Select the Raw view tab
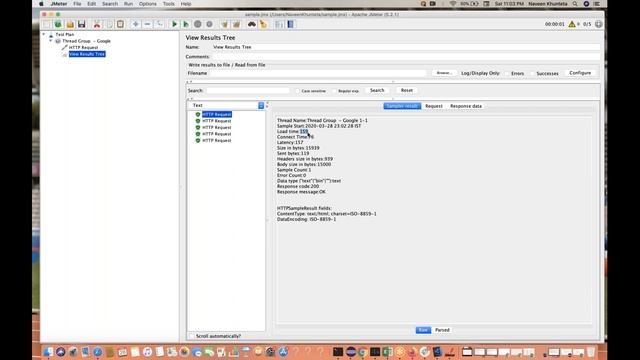Image resolution: width=640 pixels, height=360 pixels. coord(423,330)
